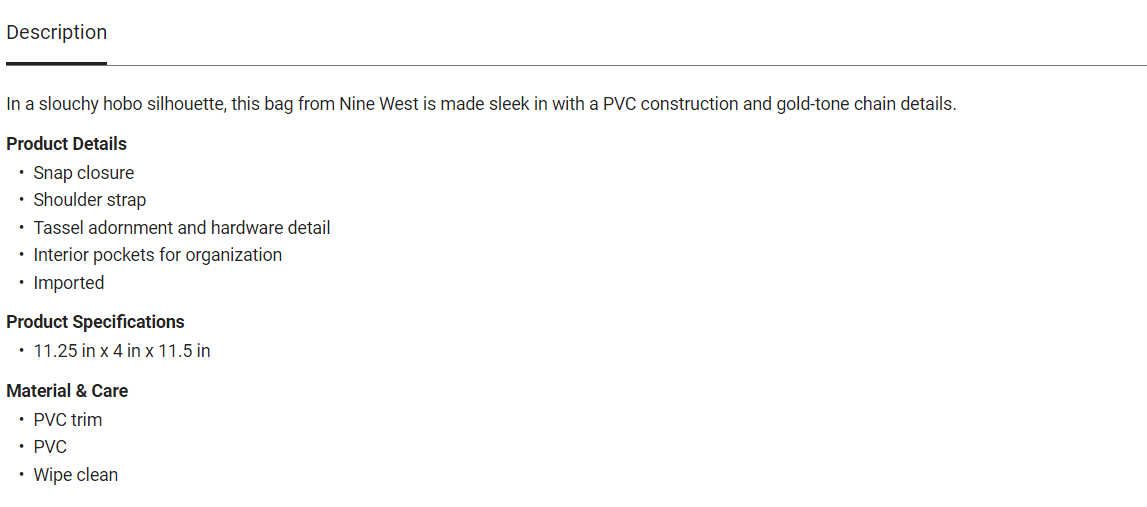
Task: Click "gold-tone chain details" in the paragraph
Action: coord(864,104)
